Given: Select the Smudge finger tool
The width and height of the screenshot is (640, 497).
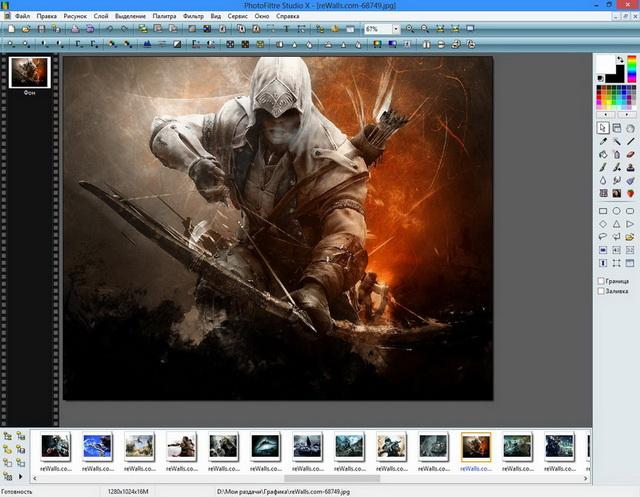Looking at the screenshot, I should (x=617, y=180).
